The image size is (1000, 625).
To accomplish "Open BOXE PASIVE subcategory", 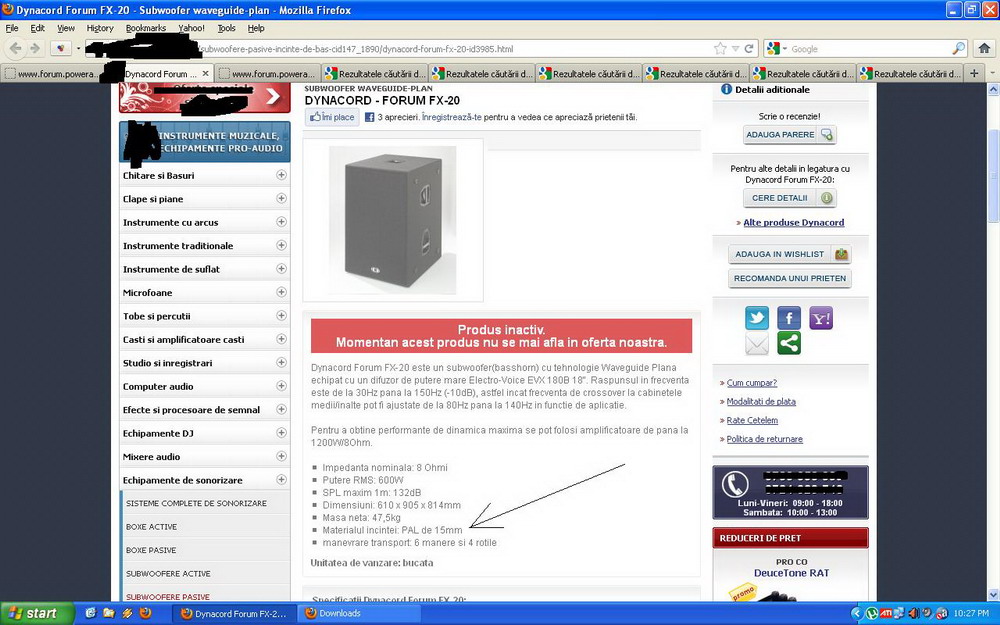I will click(x=151, y=550).
